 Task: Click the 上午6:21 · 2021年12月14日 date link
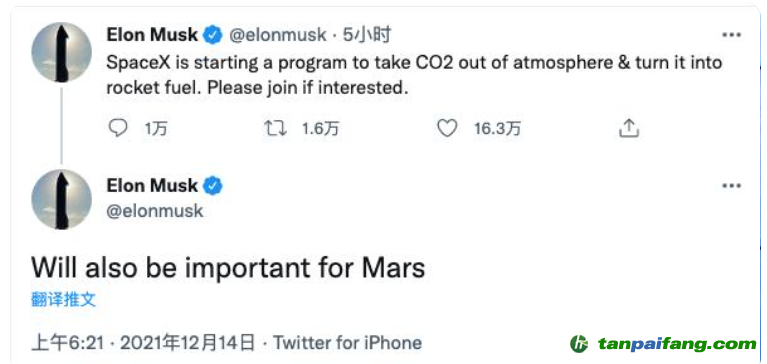143,343
